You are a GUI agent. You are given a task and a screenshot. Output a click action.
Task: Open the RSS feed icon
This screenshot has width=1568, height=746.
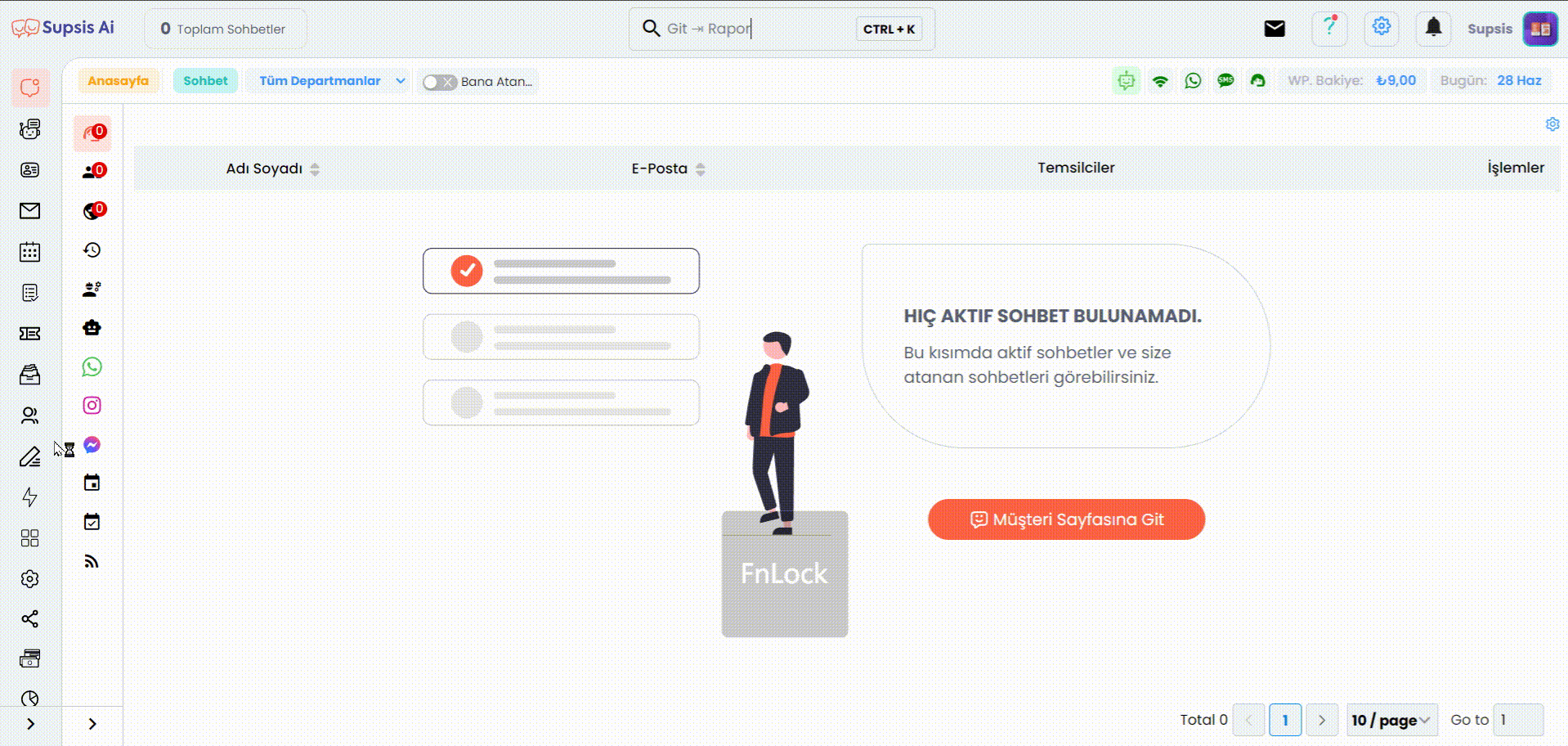pos(92,561)
